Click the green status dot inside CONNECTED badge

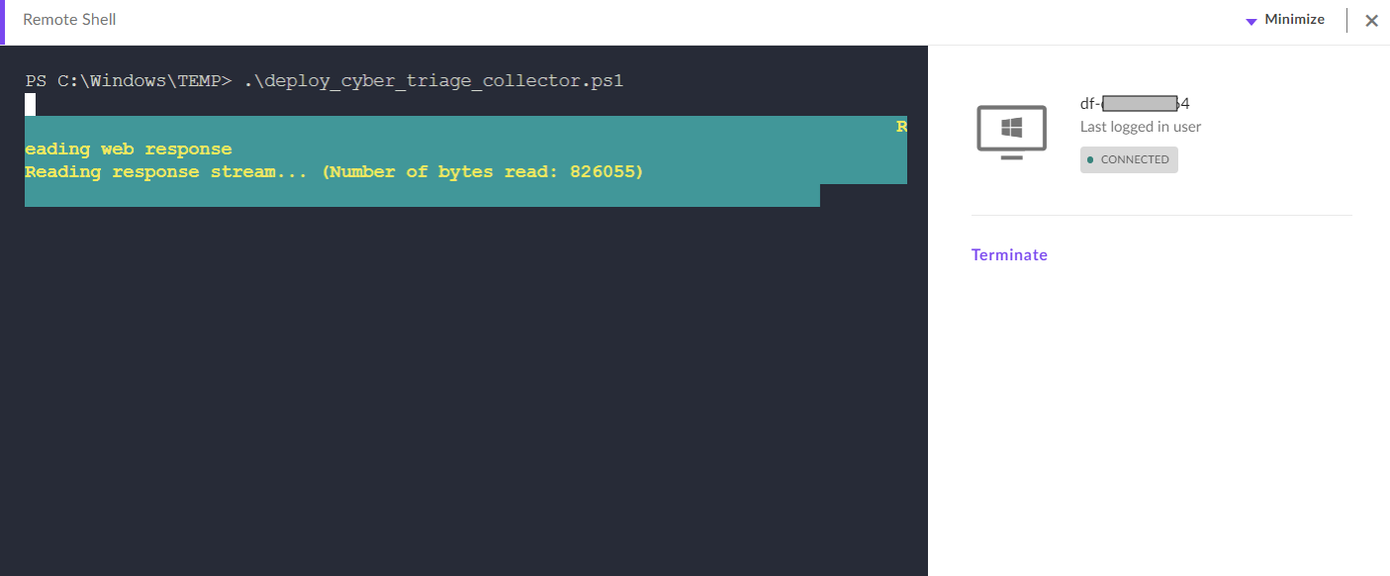[x=1092, y=160]
